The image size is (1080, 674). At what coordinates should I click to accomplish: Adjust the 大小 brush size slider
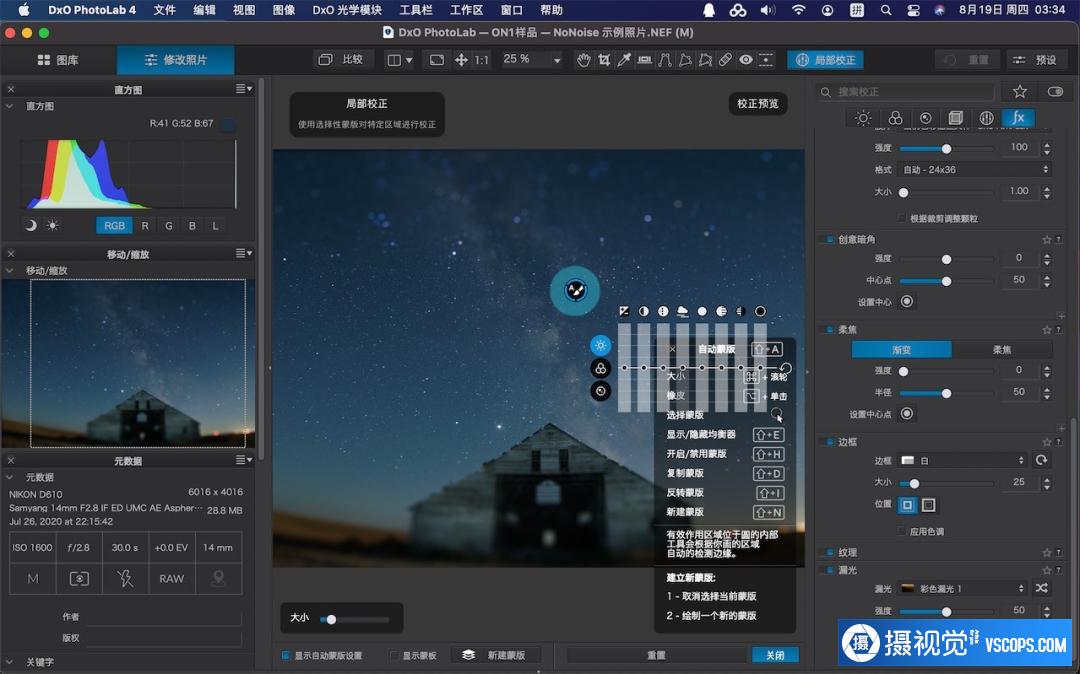point(355,619)
